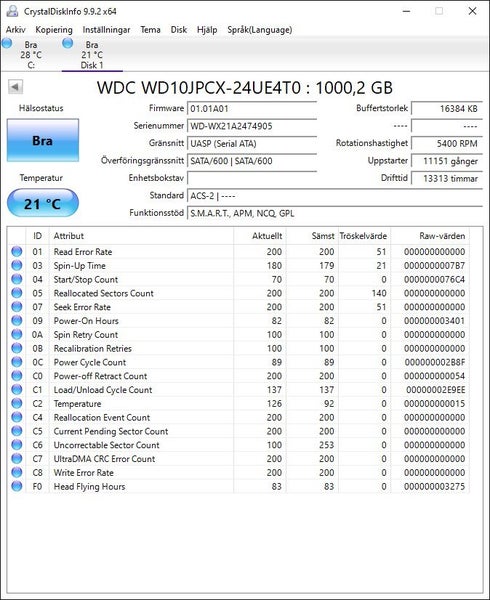
Task: Click status orb of Load/Unload Cycle Count row
Action: 17,389
